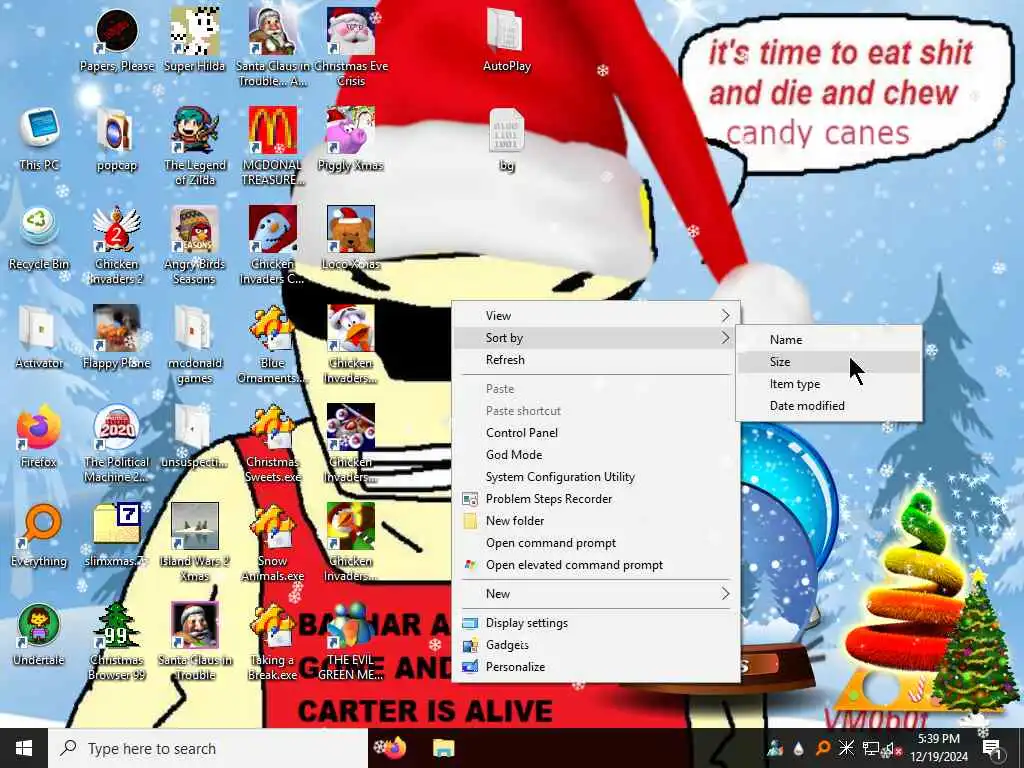Select Open elevated command prompt entry
Screen dimensions: 1024x768
click(x=596, y=565)
